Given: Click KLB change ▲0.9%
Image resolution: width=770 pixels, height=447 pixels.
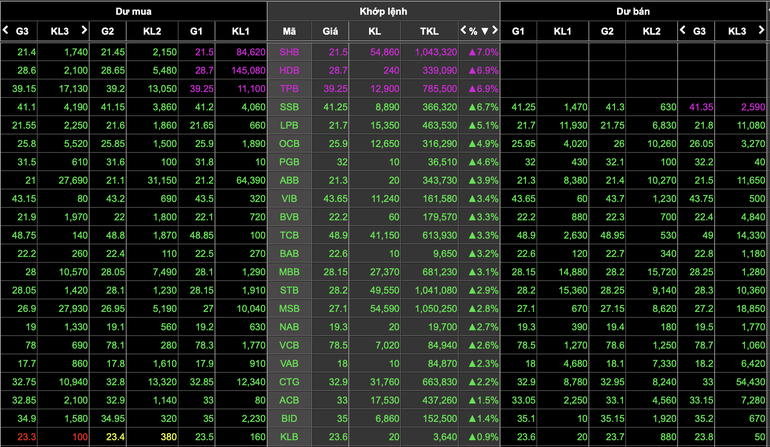Looking at the screenshot, I should [x=483, y=437].
